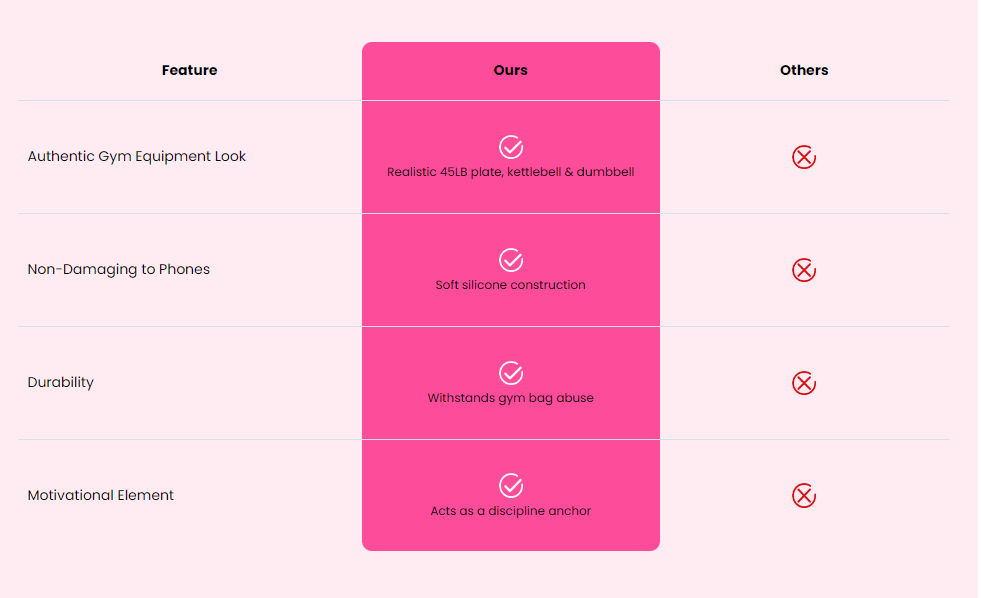Image resolution: width=981 pixels, height=598 pixels.
Task: Click the Realistic 45LB plate description text
Action: pos(511,172)
